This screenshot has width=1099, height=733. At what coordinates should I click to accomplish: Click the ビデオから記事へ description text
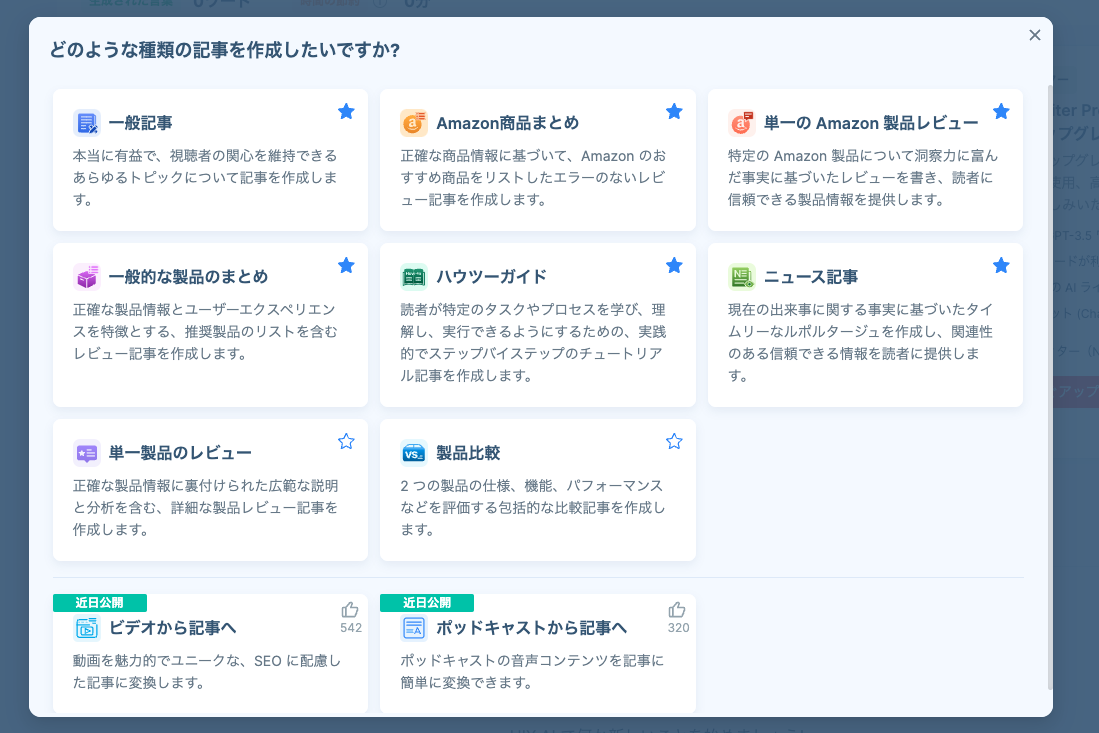pyautogui.click(x=207, y=671)
